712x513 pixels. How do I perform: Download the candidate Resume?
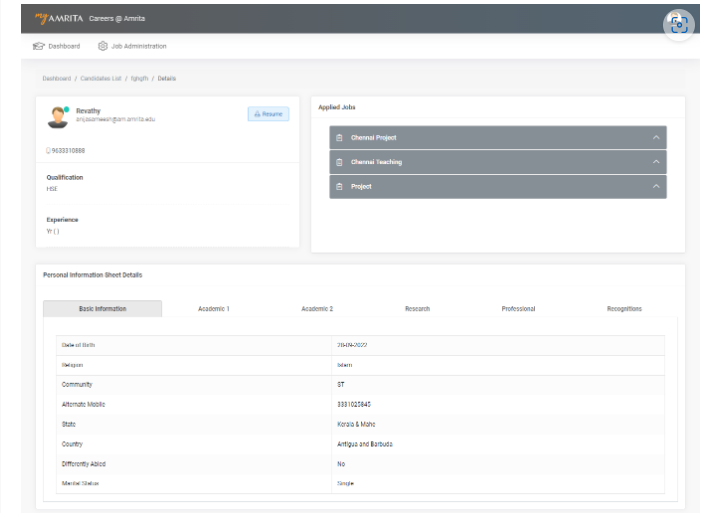point(268,114)
